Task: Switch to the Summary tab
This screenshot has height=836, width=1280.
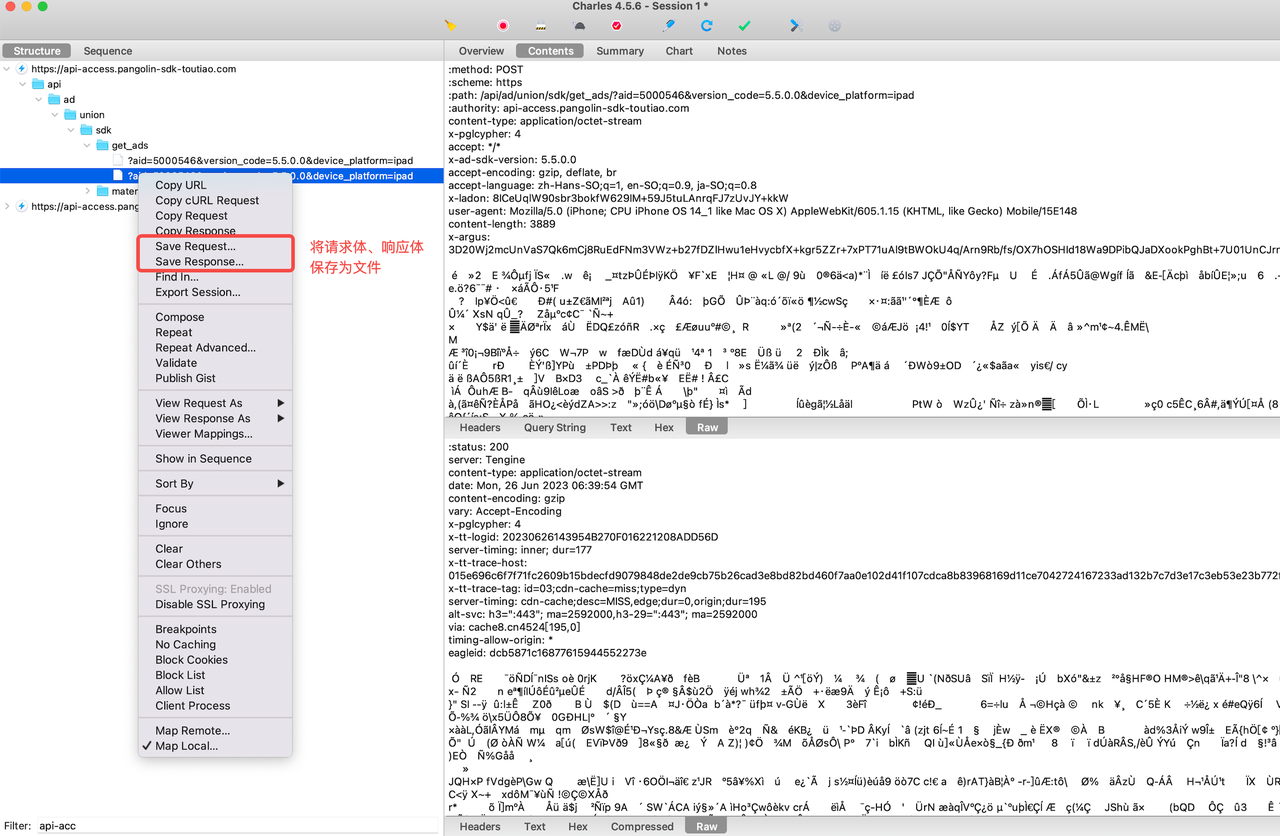Action: (620, 51)
